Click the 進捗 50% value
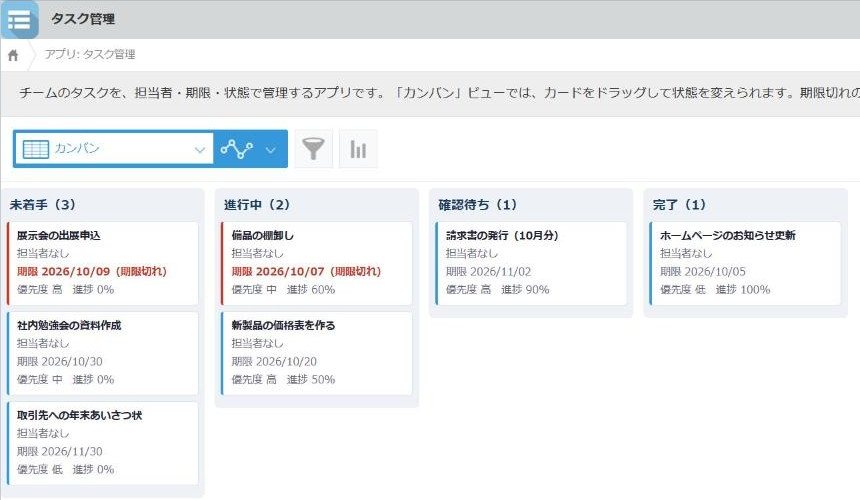Viewport: 860px width, 500px height. pos(311,379)
